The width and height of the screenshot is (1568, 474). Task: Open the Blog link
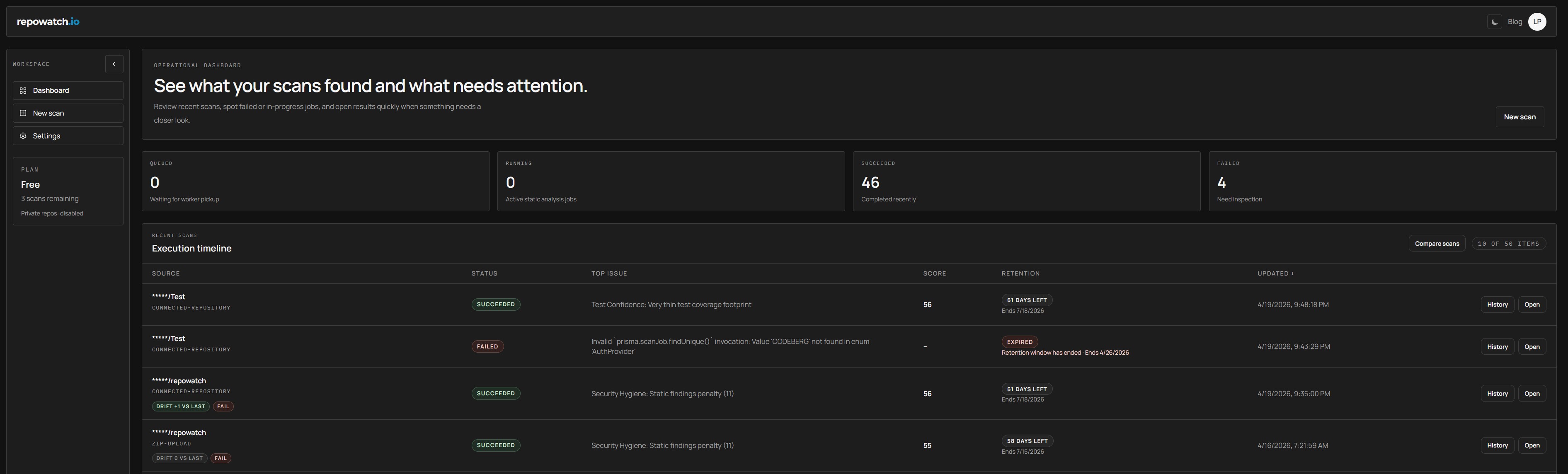pos(1515,22)
